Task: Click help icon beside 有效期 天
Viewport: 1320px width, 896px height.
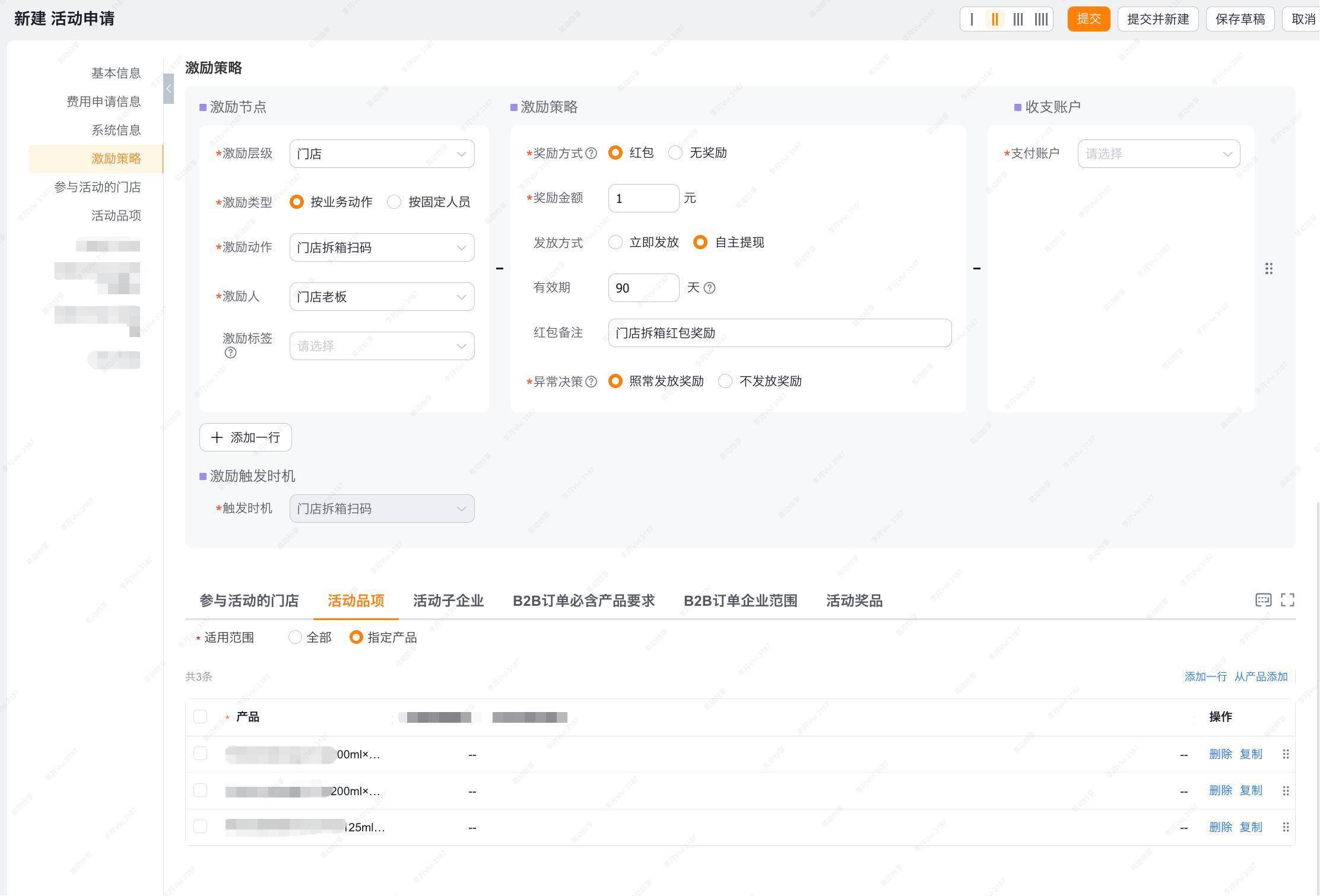Action: 709,288
